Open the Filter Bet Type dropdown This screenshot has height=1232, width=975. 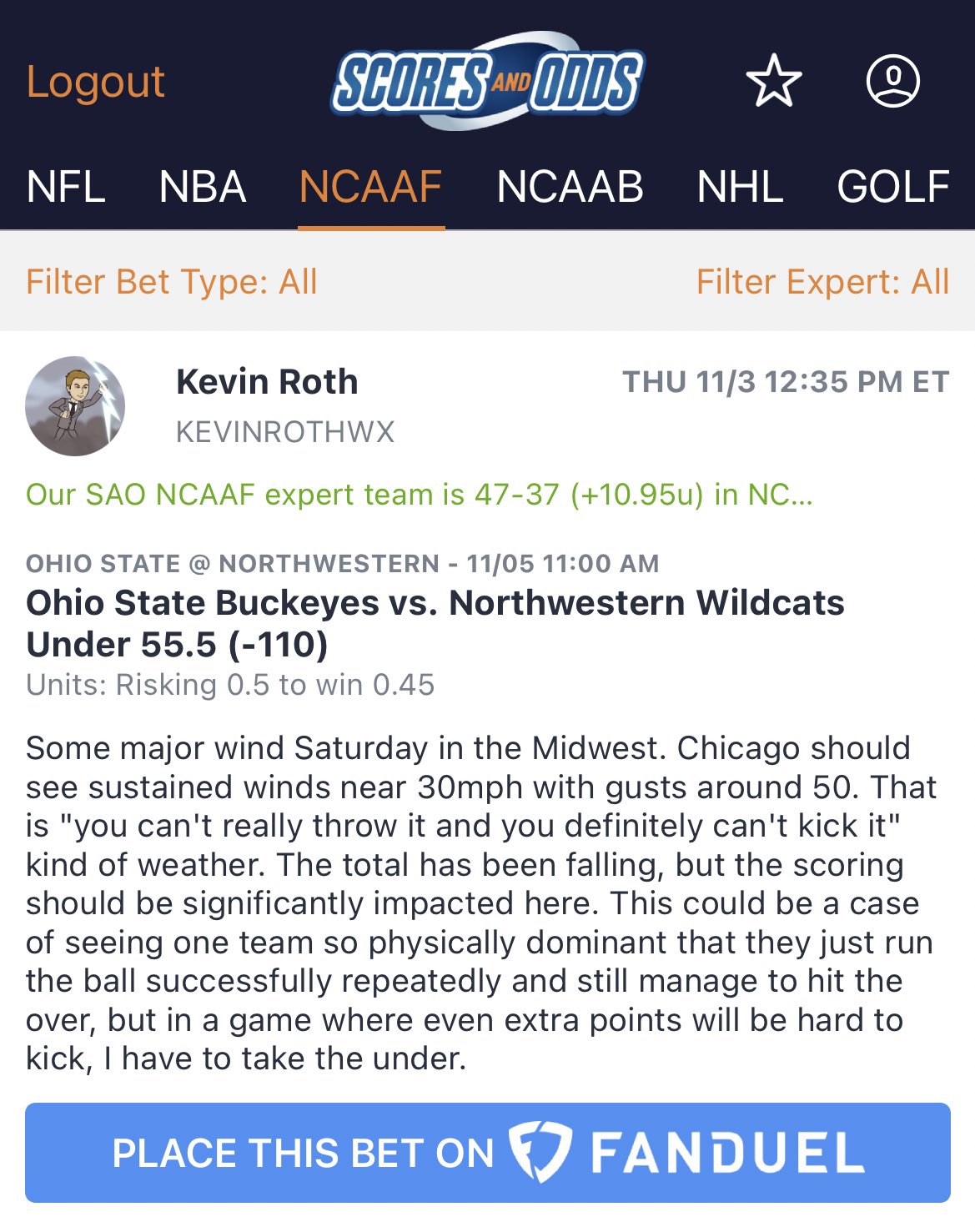tap(172, 282)
